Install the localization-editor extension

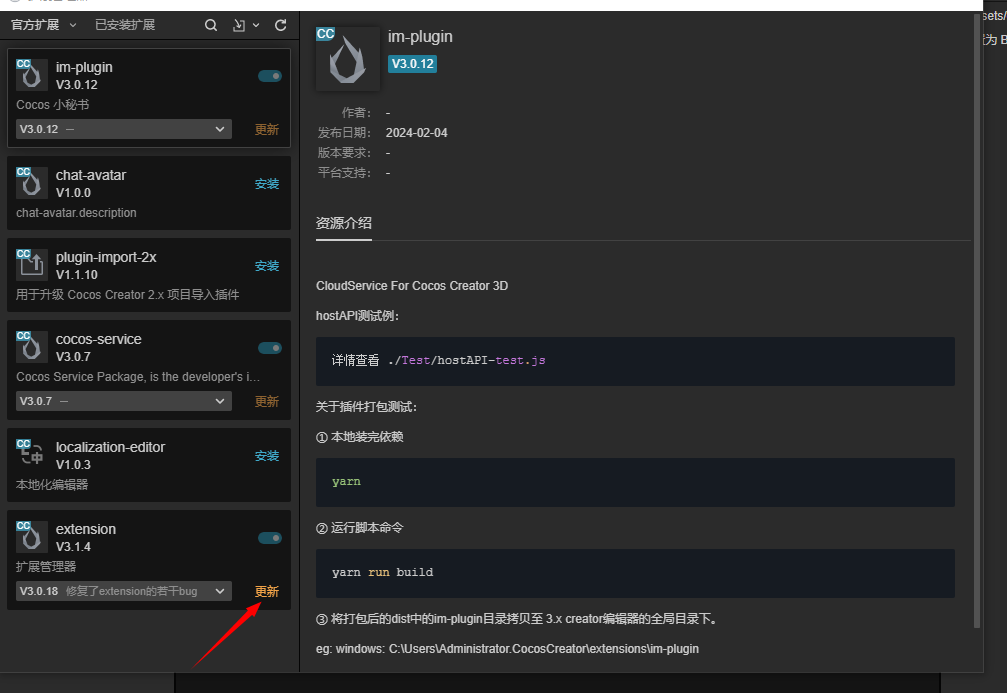(x=267, y=456)
